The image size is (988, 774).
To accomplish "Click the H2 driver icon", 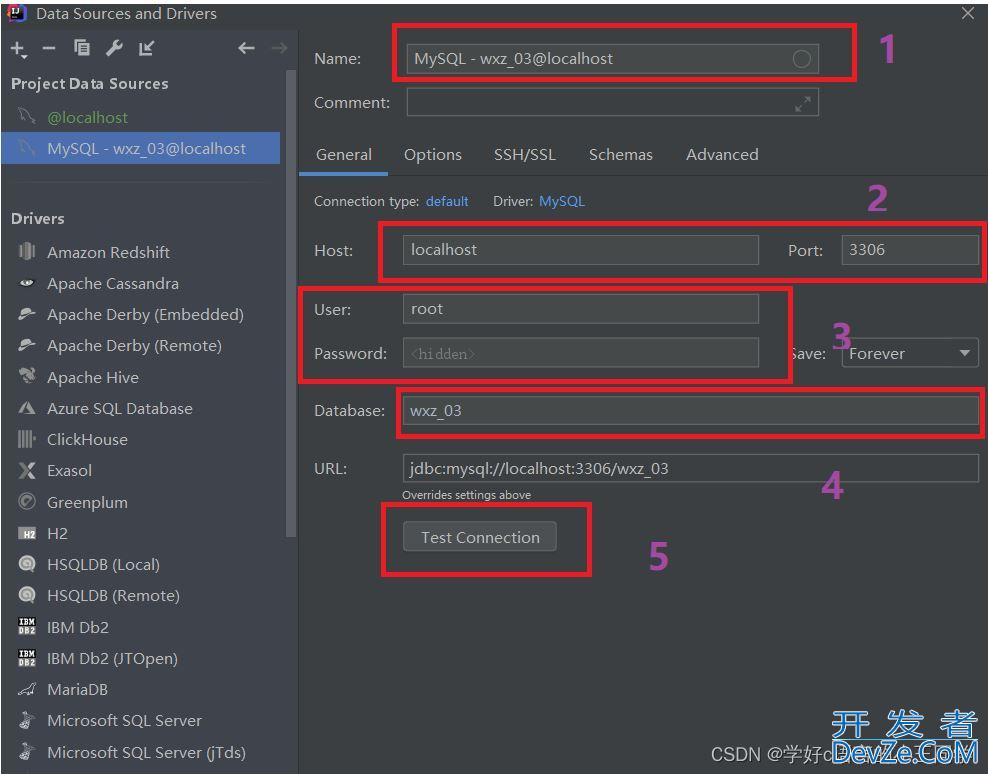I will tap(27, 534).
